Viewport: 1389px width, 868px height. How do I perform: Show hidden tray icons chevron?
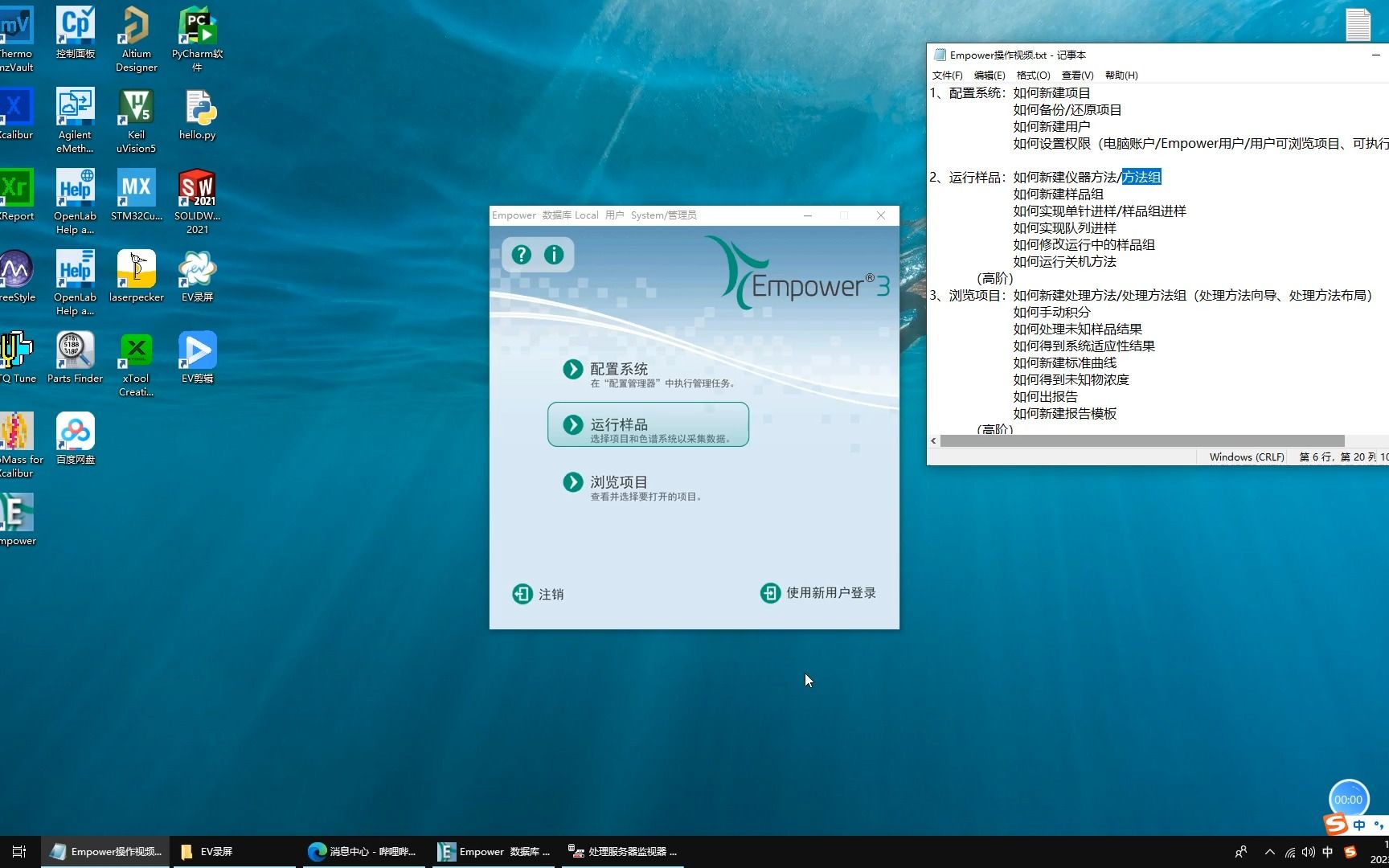click(1269, 852)
